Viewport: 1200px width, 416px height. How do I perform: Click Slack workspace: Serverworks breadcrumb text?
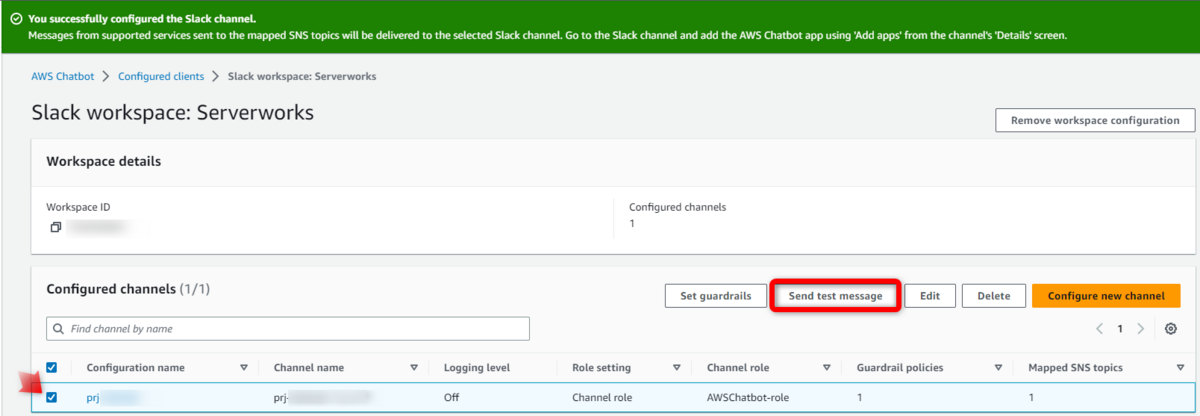(302, 76)
